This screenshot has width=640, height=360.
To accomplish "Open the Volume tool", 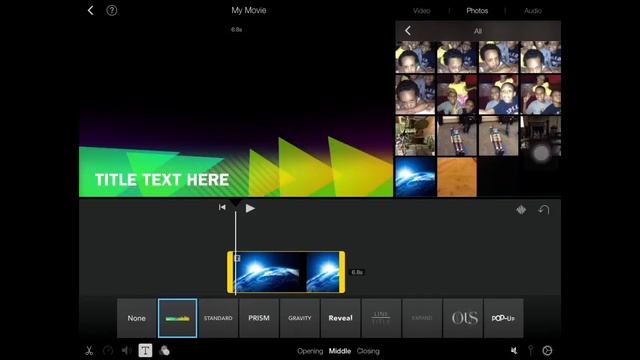I will [x=126, y=351].
